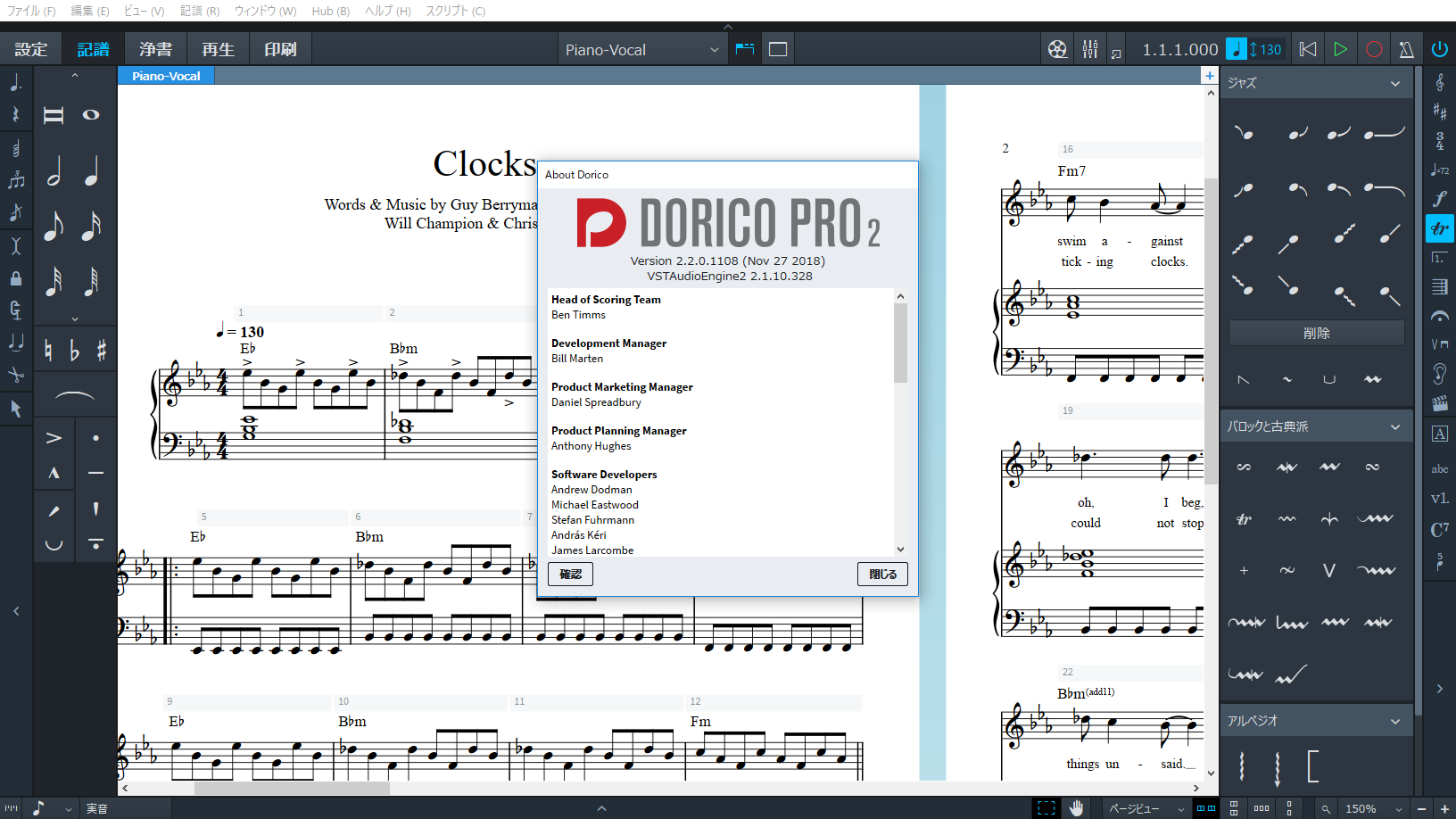Toggle lock duration padlock icon
Screen dimensions: 1456x819
point(16,277)
